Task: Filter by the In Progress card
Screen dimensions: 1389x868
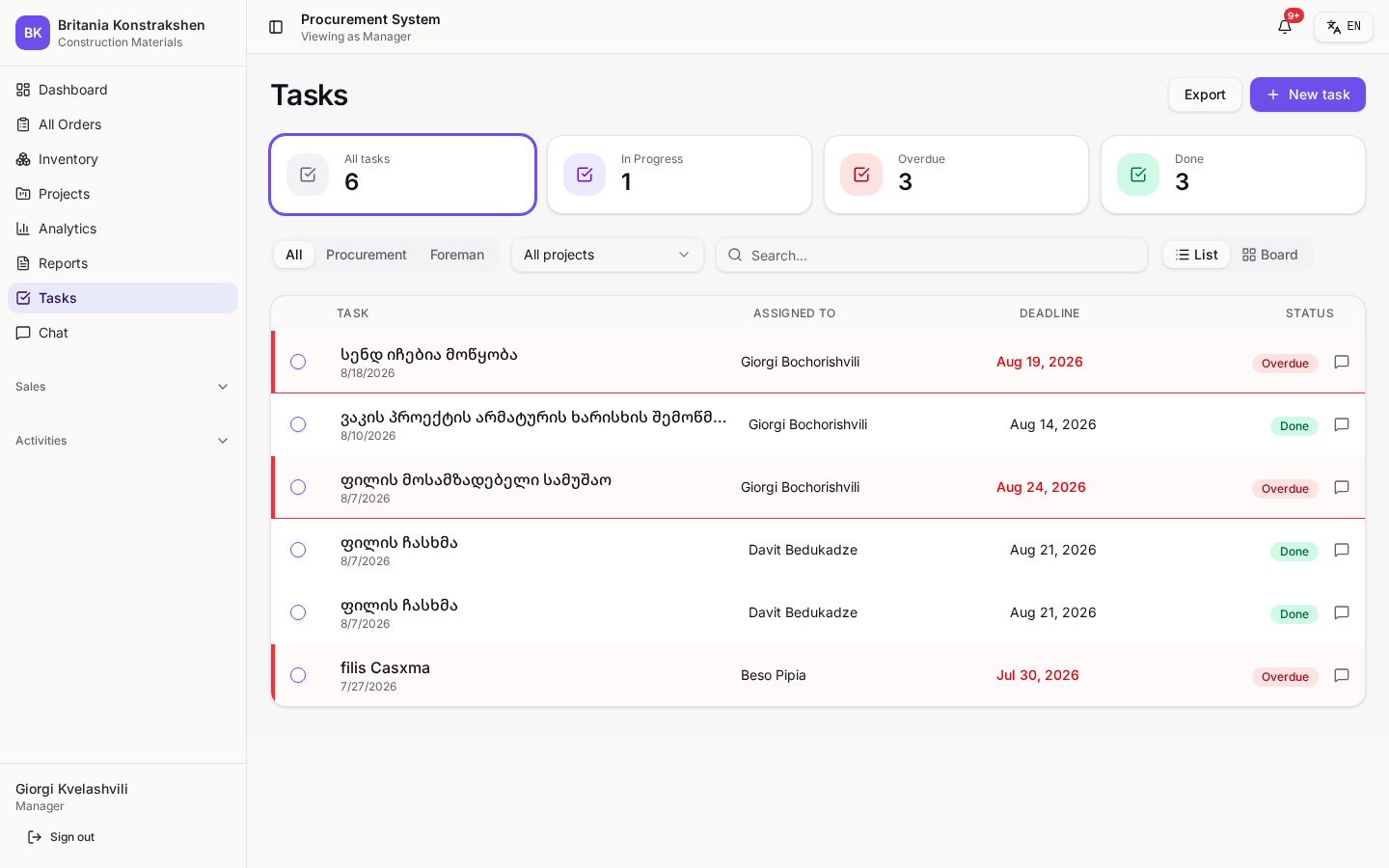Action: click(680, 175)
